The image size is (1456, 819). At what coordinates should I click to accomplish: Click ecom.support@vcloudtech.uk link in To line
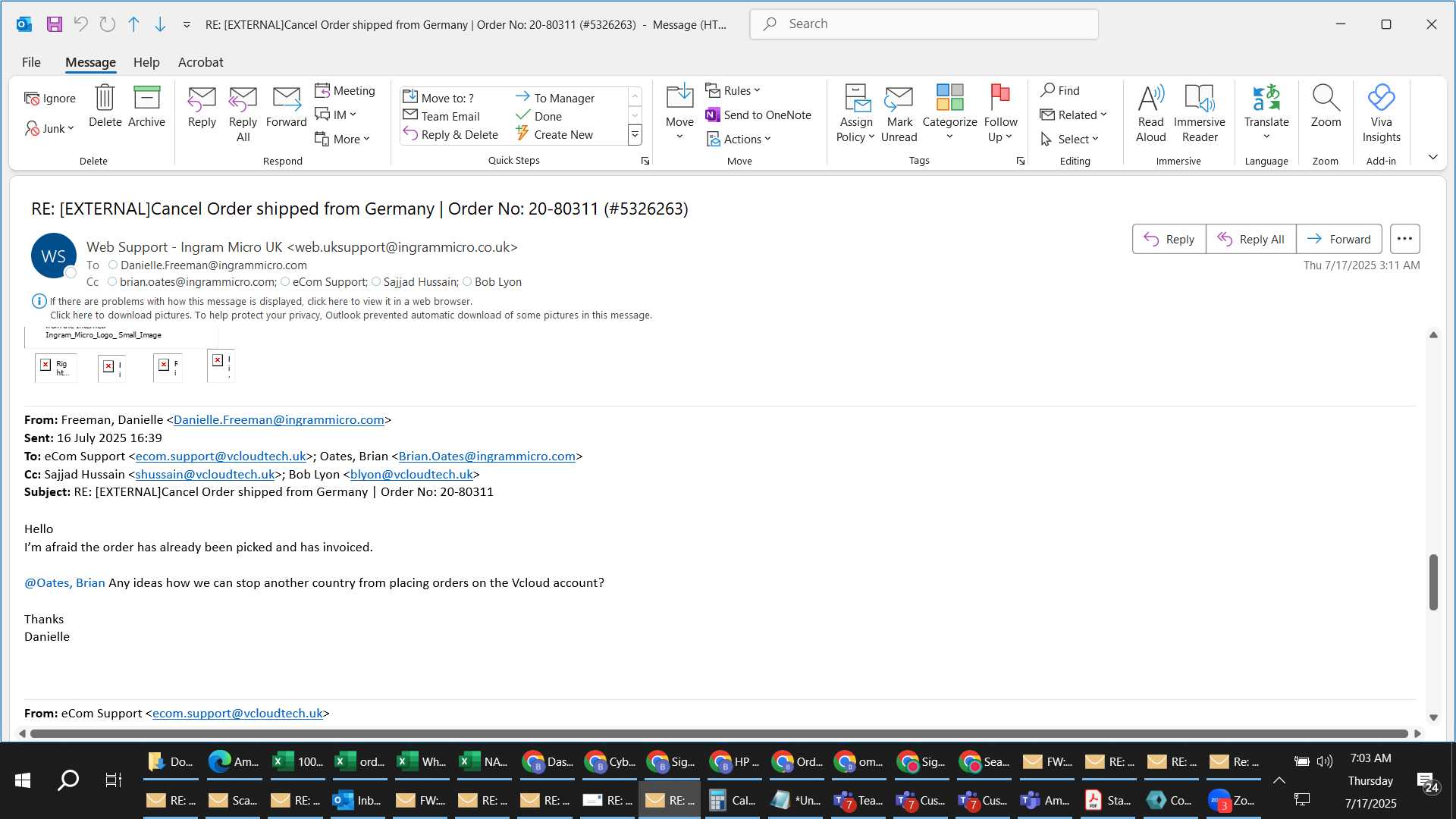tap(221, 456)
